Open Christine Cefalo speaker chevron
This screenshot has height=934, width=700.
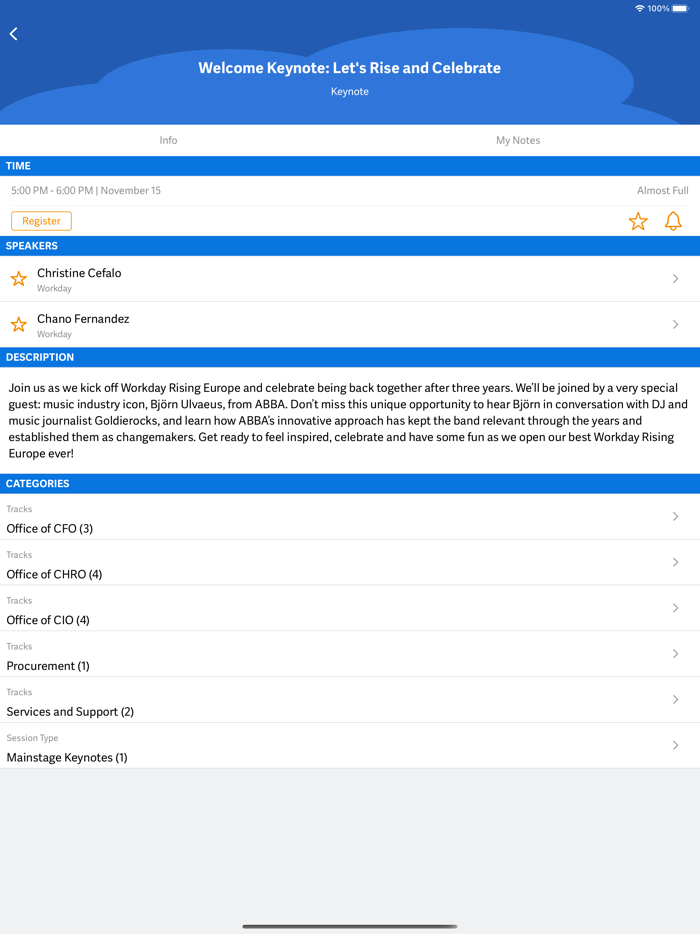[x=676, y=278]
